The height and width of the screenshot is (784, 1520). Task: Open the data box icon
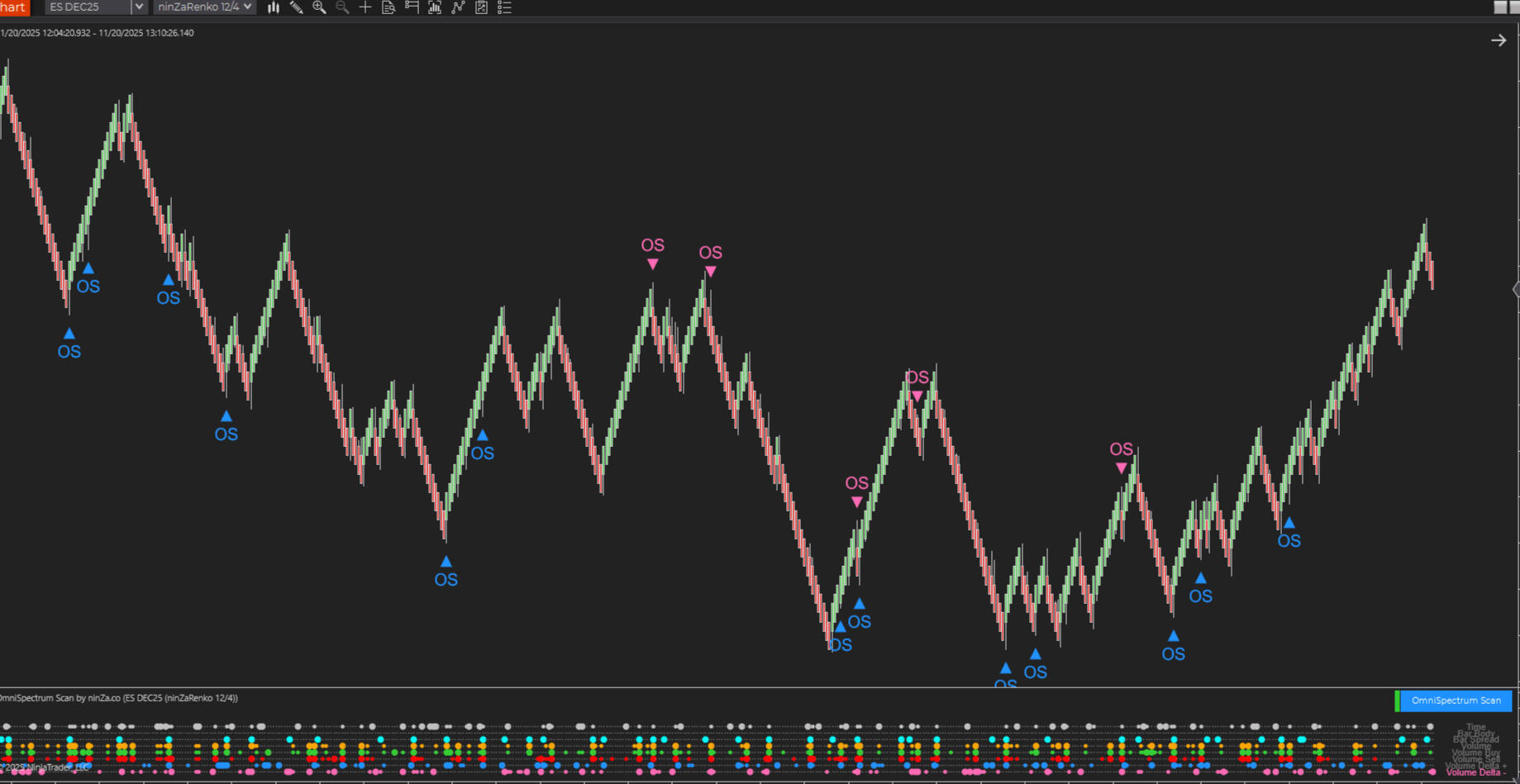tap(388, 7)
